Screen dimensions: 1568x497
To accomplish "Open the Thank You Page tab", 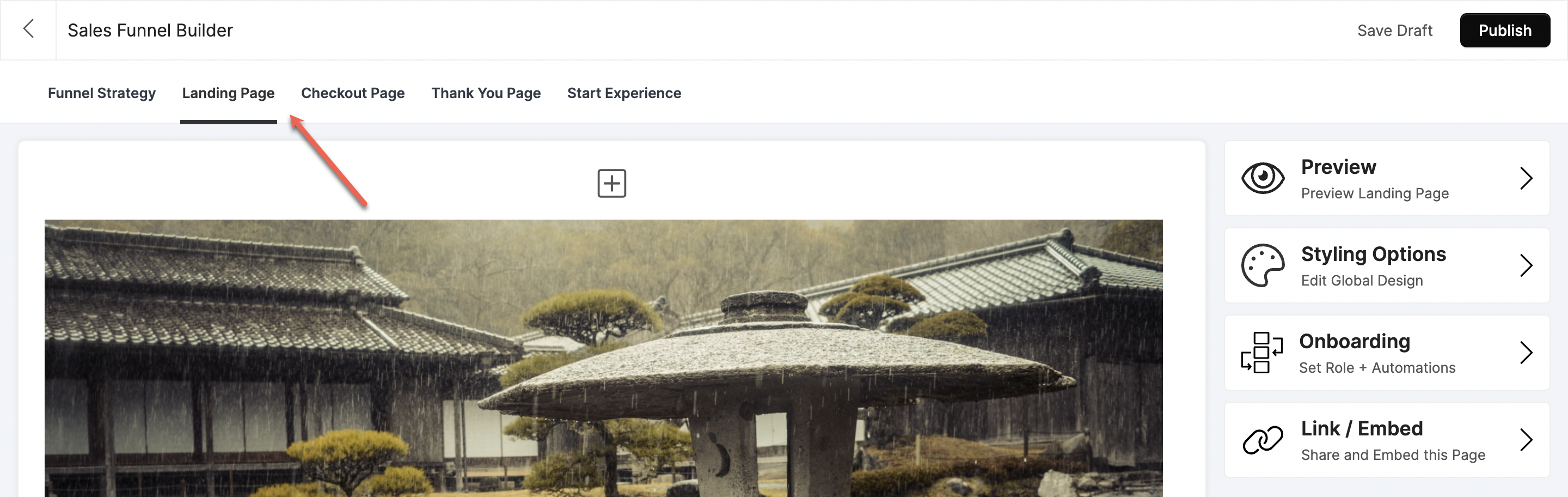I will (486, 93).
